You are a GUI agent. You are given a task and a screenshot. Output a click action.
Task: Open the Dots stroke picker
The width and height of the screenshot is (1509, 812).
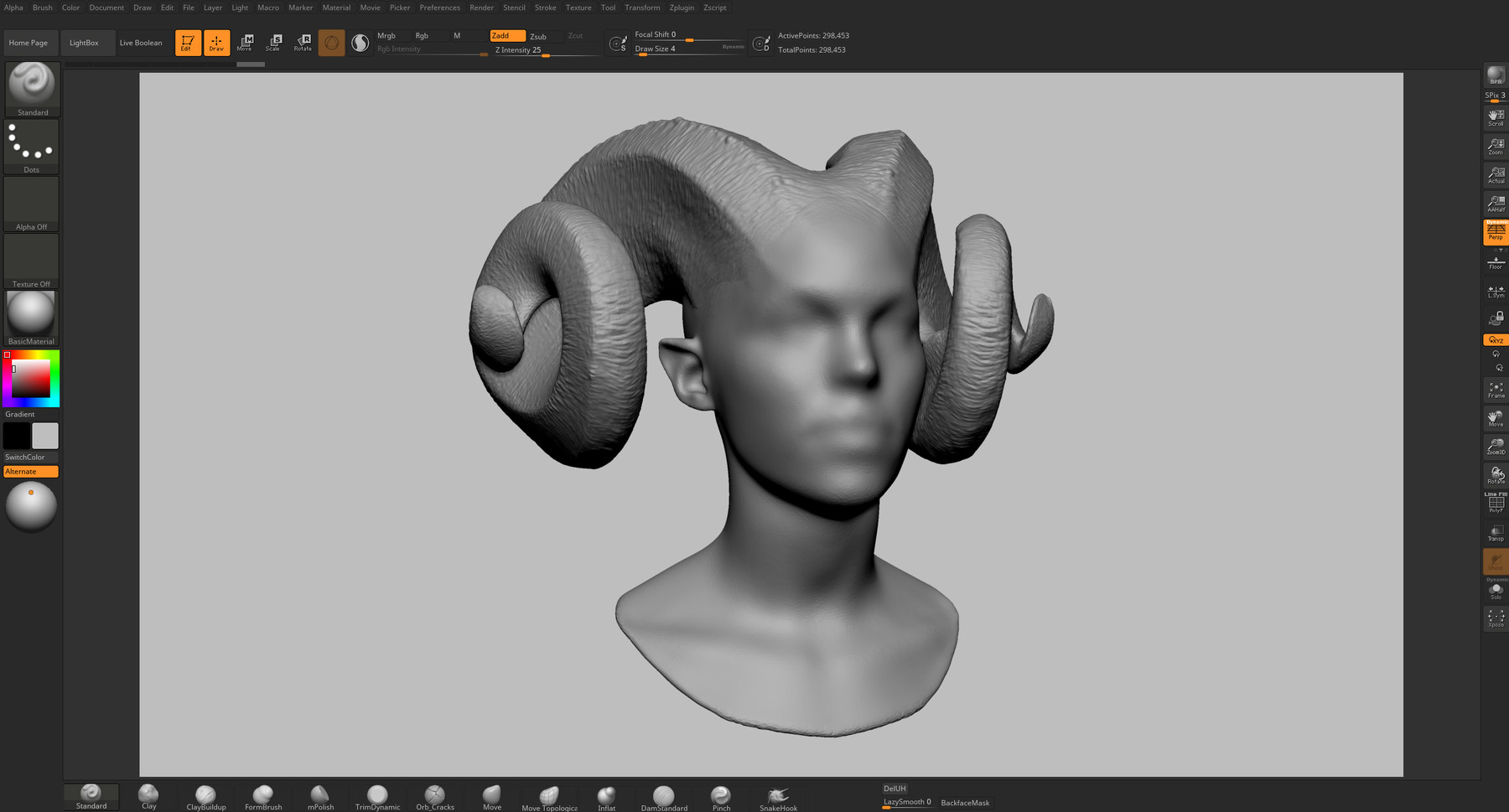(x=32, y=146)
